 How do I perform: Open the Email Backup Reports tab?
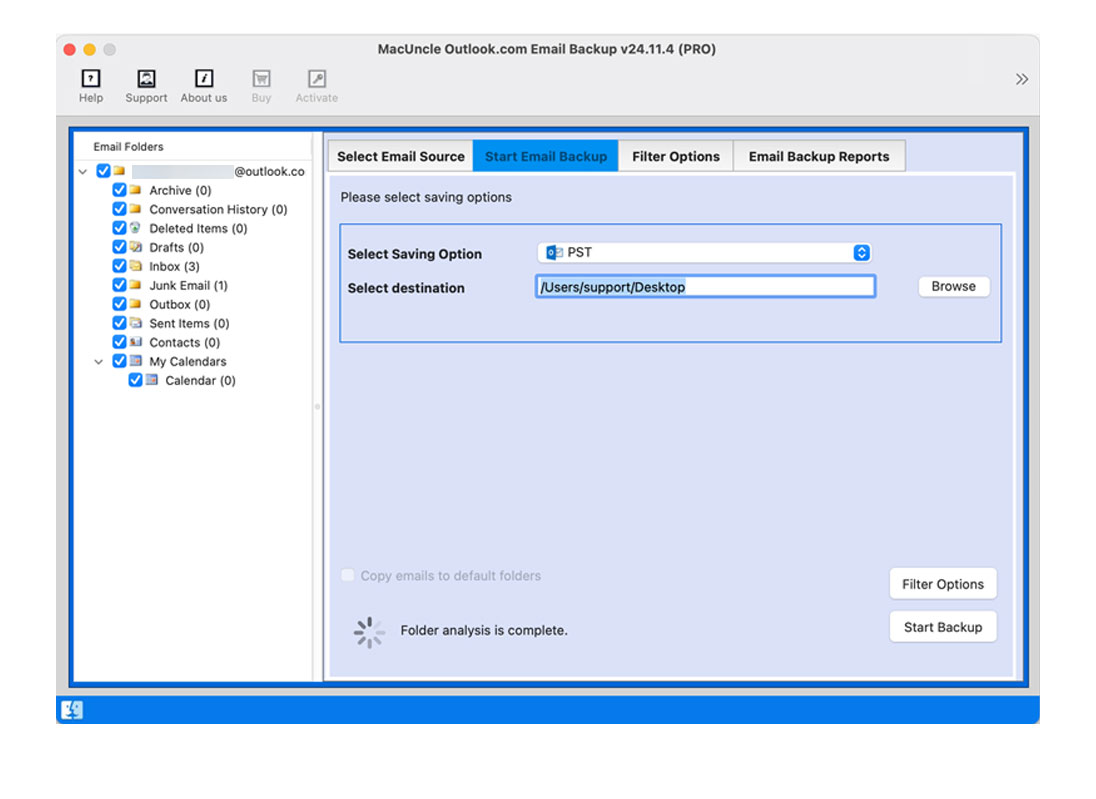click(818, 157)
